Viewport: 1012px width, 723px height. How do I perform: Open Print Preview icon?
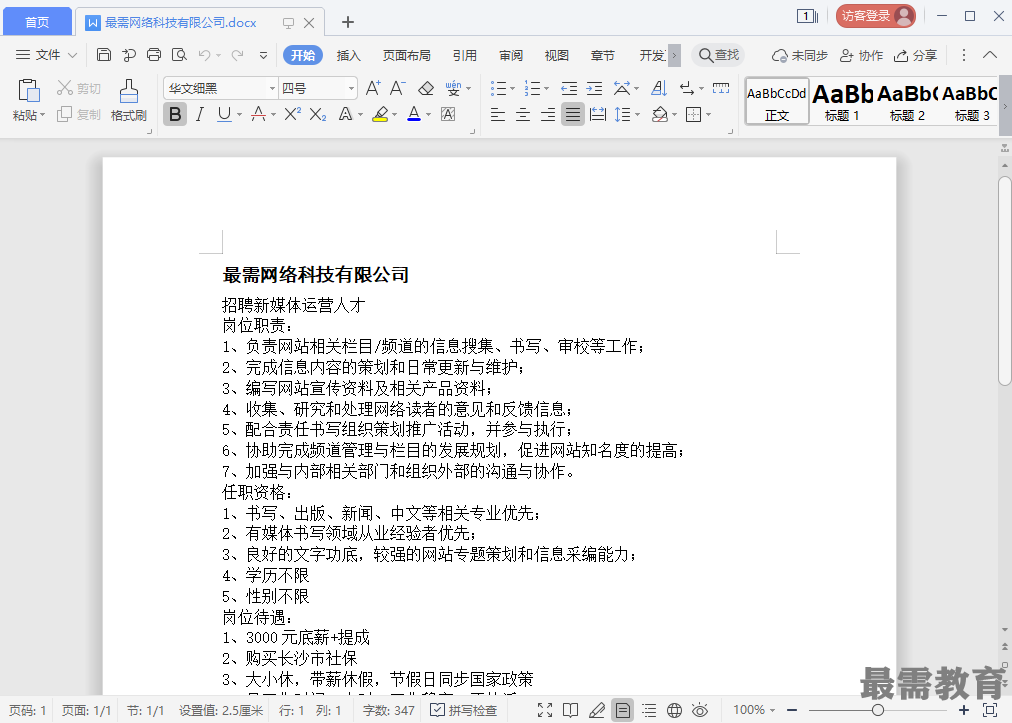coord(179,55)
